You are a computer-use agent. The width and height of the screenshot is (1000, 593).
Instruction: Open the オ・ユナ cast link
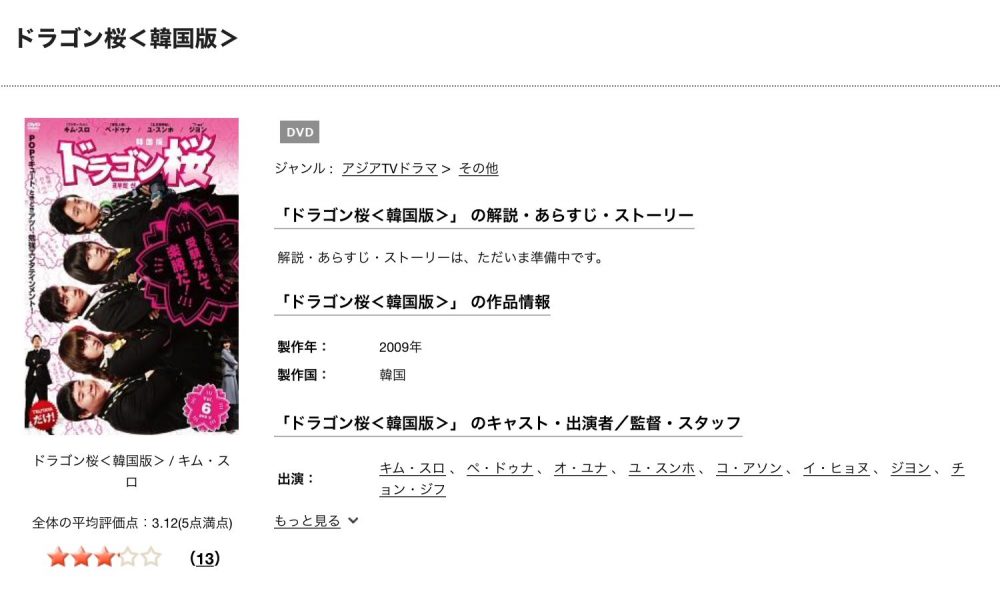point(580,468)
